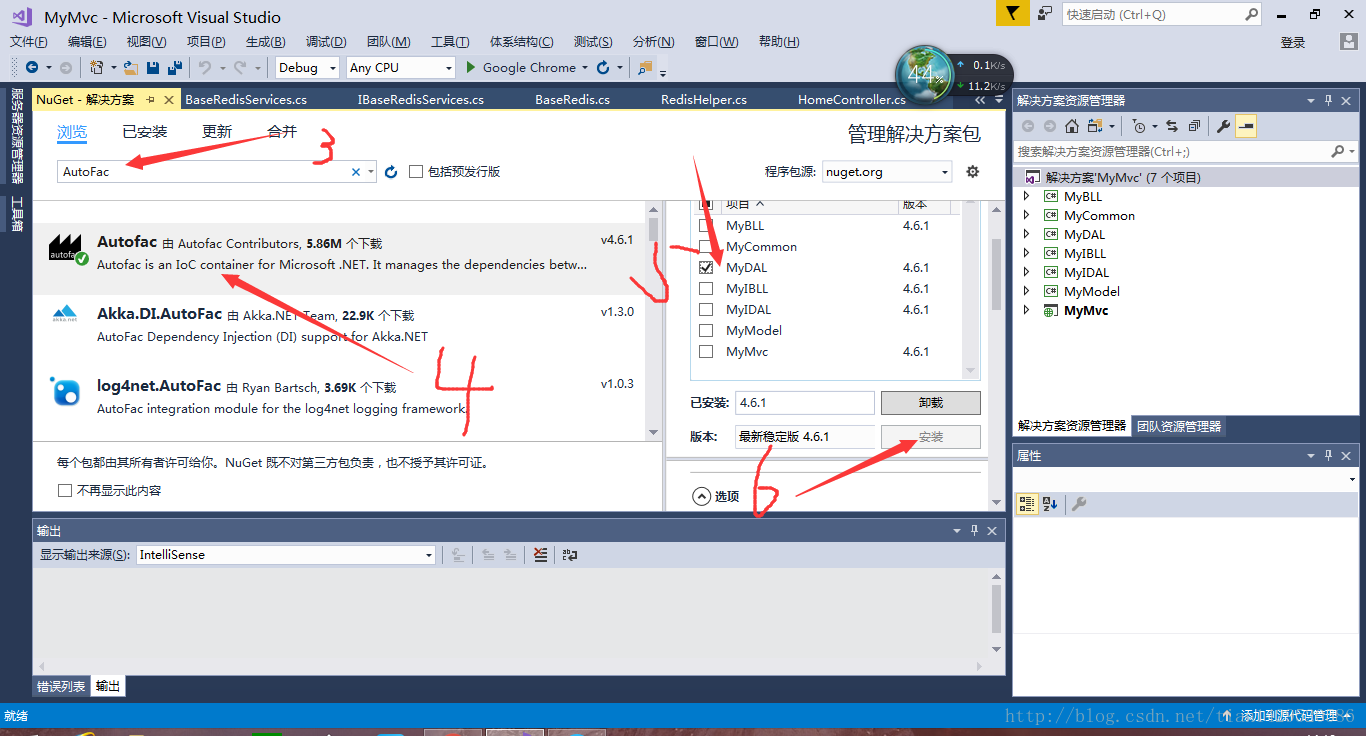Click the Find in Files toolbar icon

[645, 68]
